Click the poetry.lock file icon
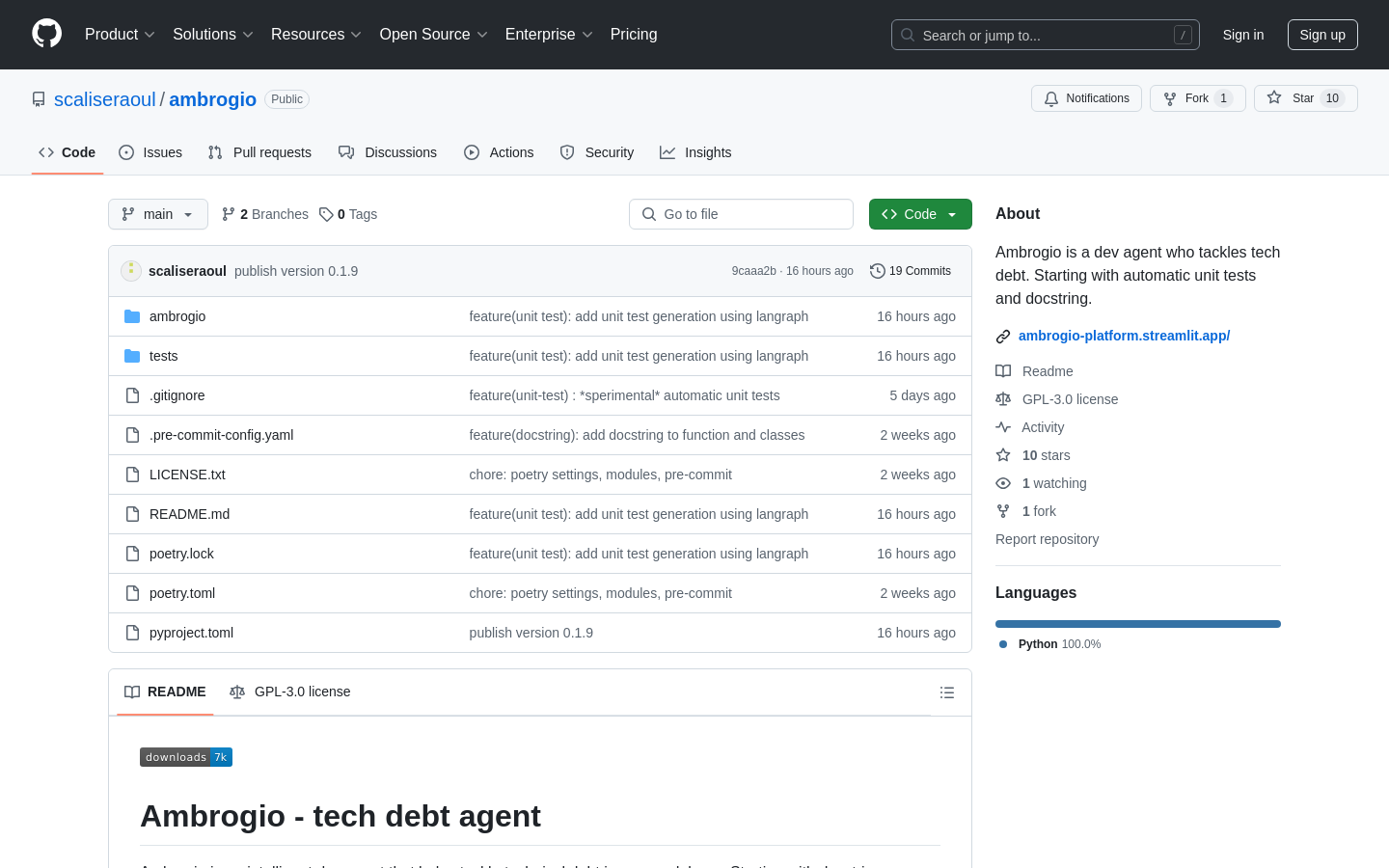The image size is (1389, 868). pyautogui.click(x=132, y=554)
